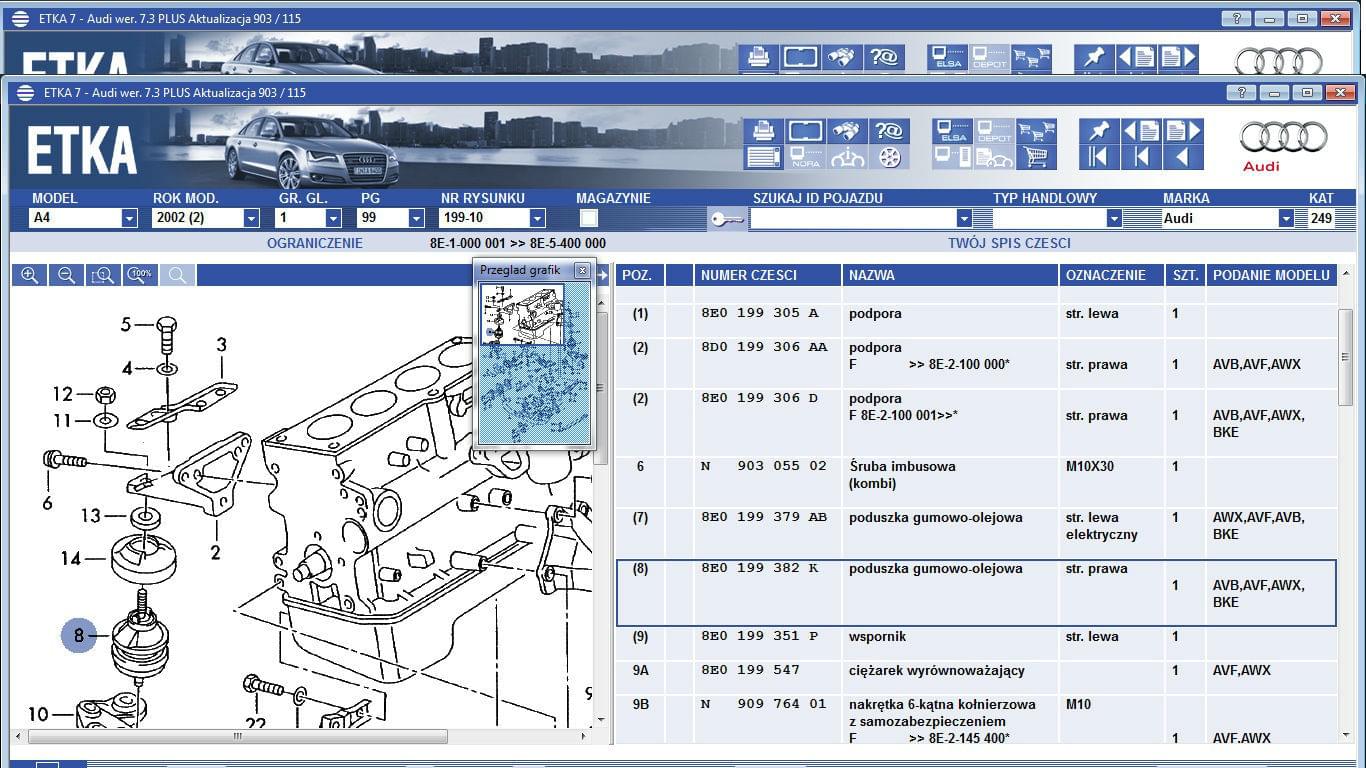This screenshot has height=768, width=1366.
Task: Click the multiple shopping carts icon in front window
Action: pos(1036,131)
